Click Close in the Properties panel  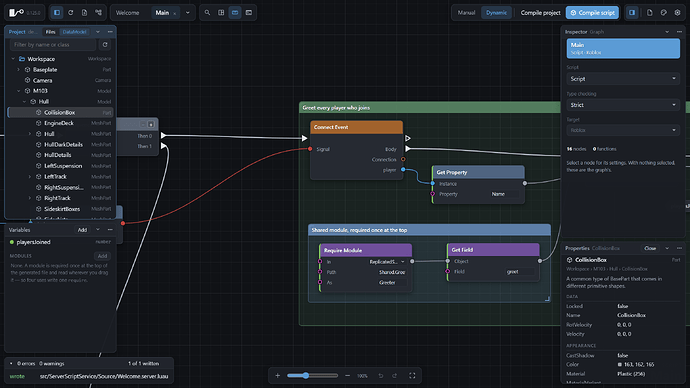pos(650,248)
